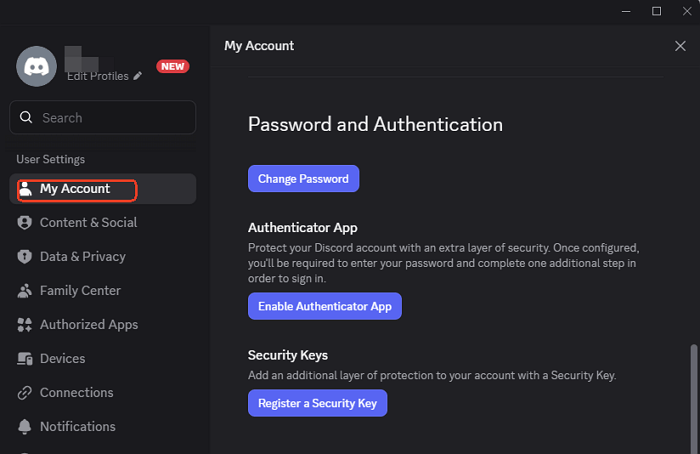Focus the Search settings input field
Image resolution: width=700 pixels, height=454 pixels.
tap(103, 117)
